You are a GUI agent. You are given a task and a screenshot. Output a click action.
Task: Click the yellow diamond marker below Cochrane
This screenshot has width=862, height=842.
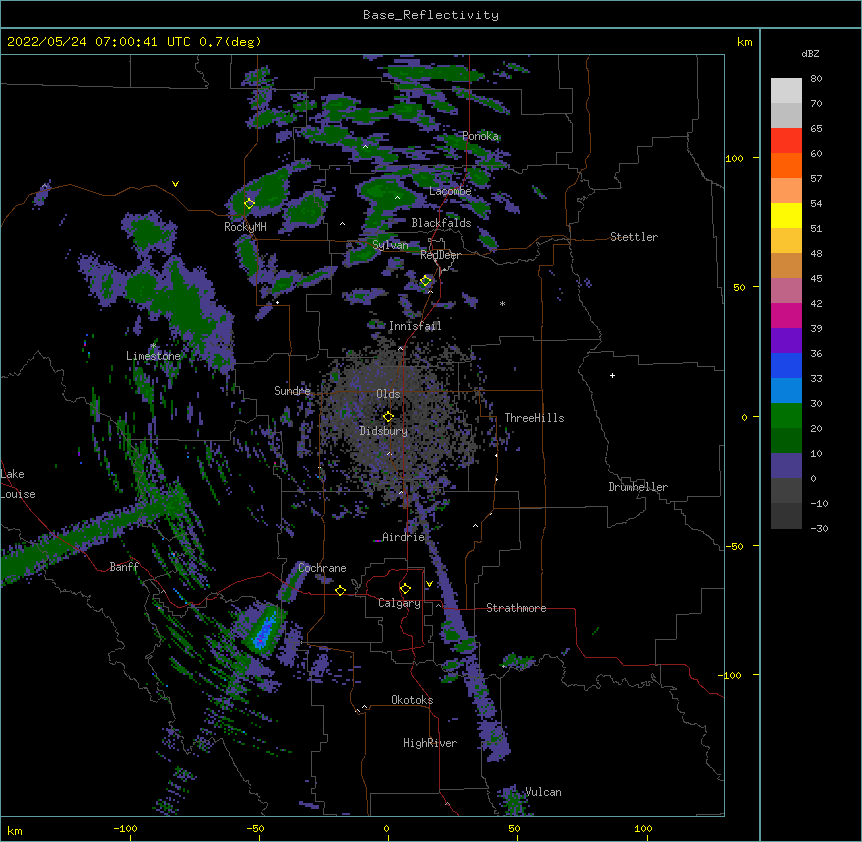click(x=340, y=590)
